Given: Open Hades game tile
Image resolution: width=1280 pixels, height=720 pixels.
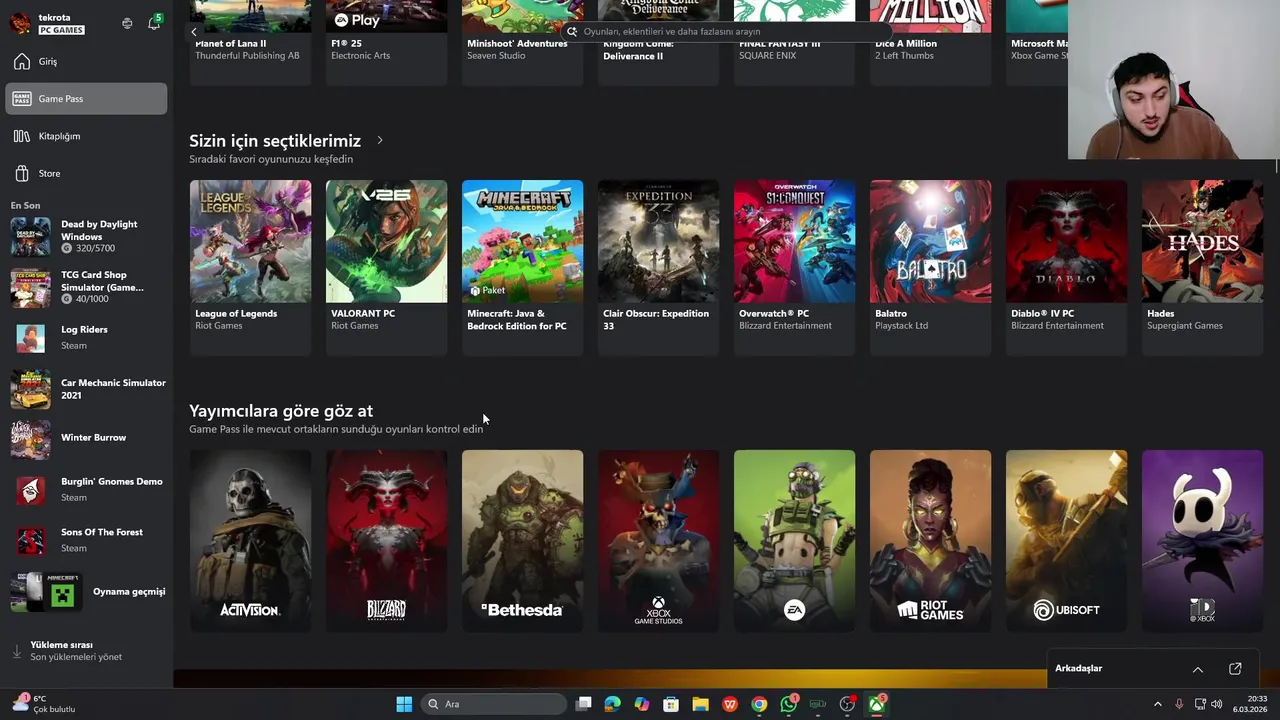Looking at the screenshot, I should [x=1202, y=267].
